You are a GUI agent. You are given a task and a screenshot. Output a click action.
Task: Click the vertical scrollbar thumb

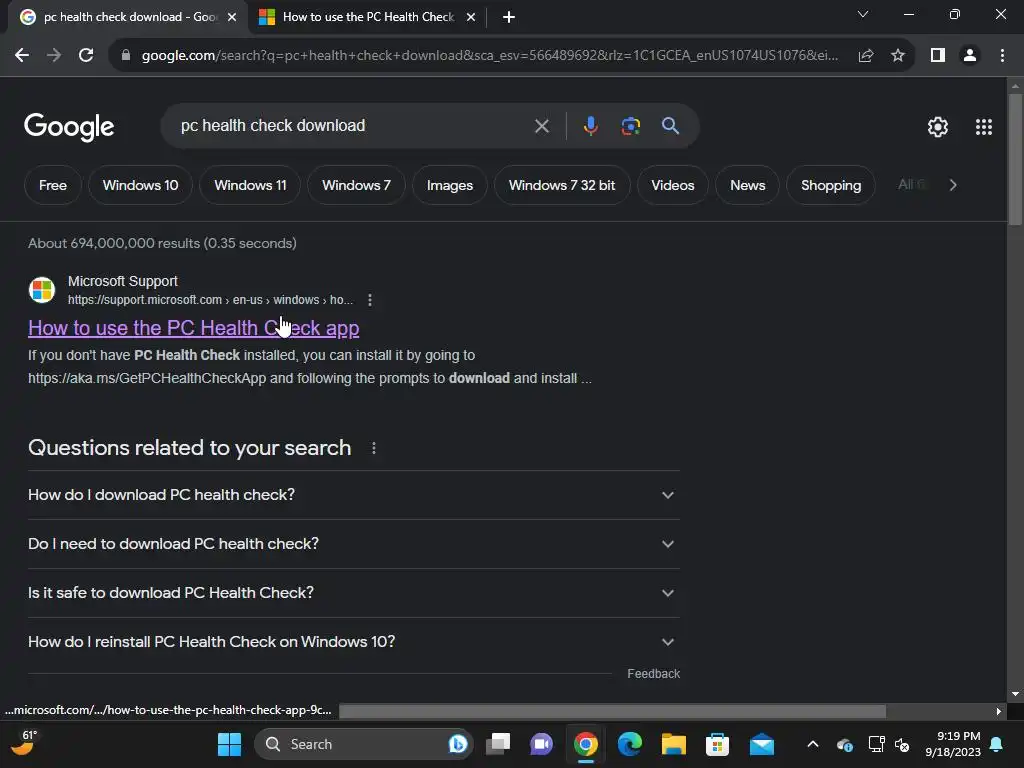pyautogui.click(x=1015, y=160)
